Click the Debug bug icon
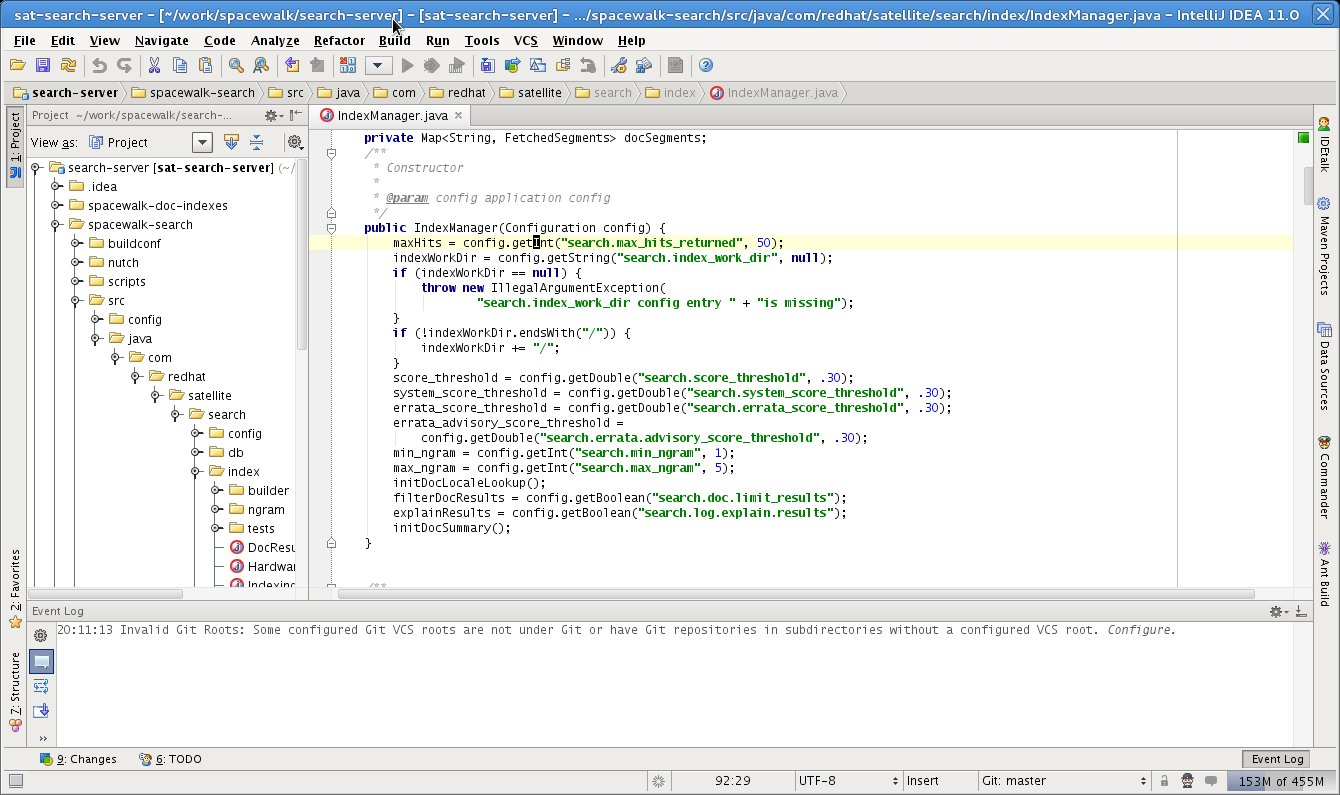 [432, 65]
